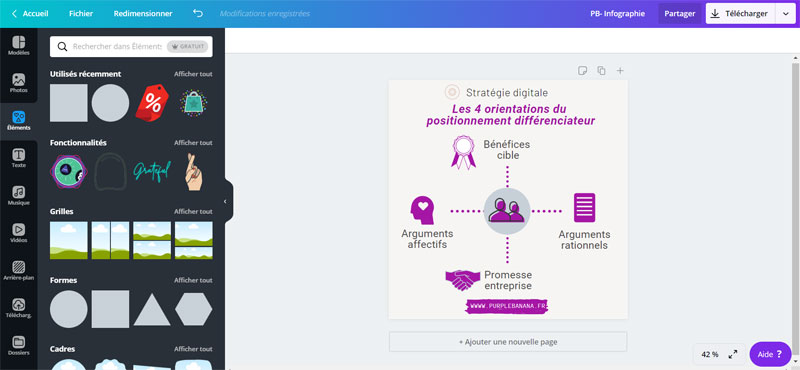Click the undo arrow icon
This screenshot has height=370, width=800.
pos(198,13)
